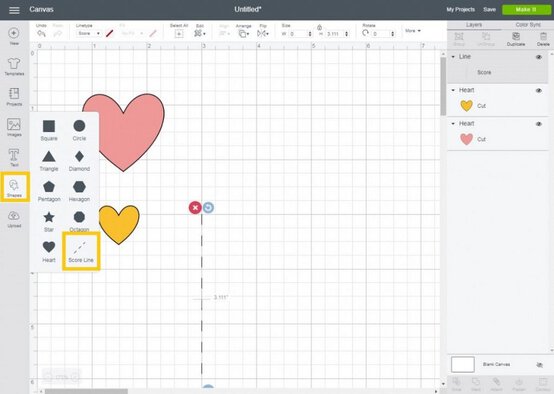This screenshot has height=394, width=554.
Task: Click the New canvas icon
Action: (x=14, y=33)
